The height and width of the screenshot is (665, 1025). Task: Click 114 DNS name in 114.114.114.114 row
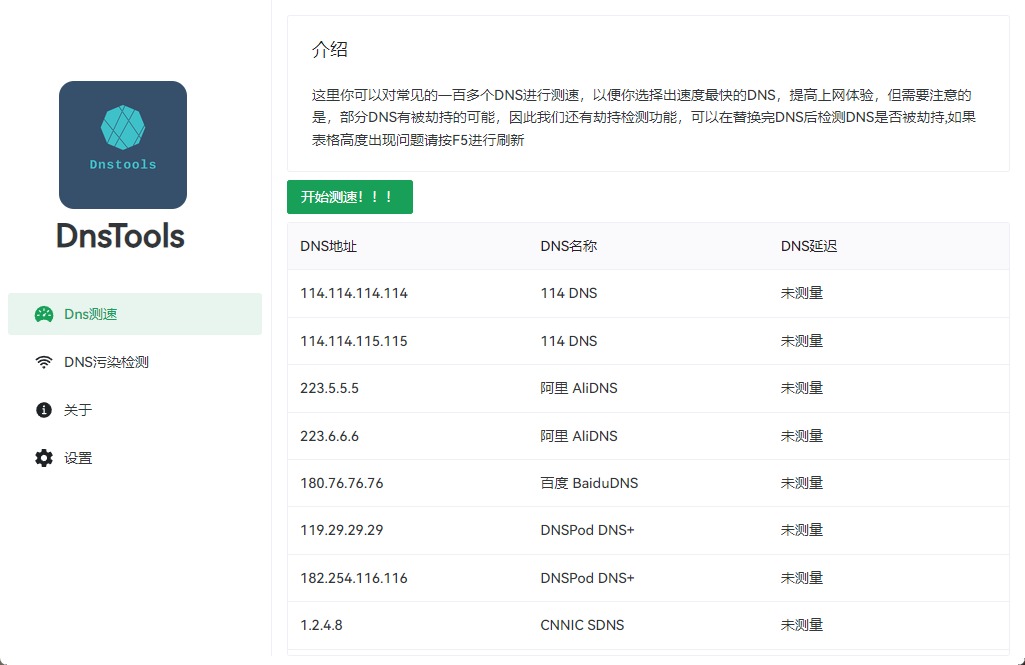569,294
